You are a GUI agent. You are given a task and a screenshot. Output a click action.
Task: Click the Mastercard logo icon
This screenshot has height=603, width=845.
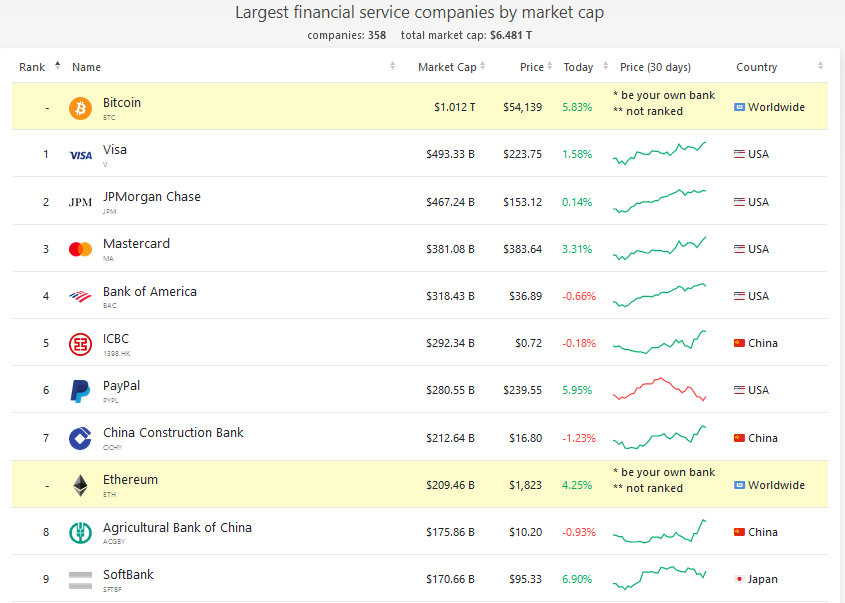point(80,249)
